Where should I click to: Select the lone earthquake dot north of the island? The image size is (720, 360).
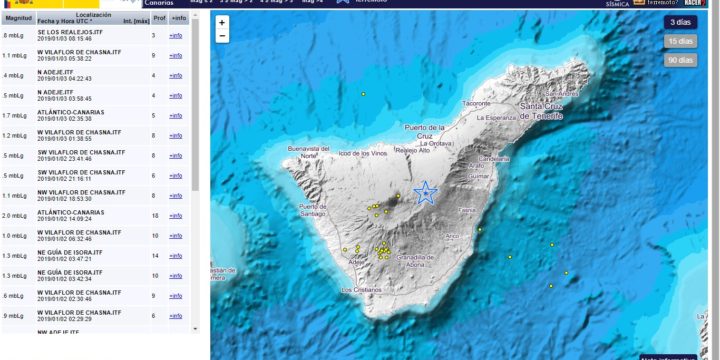pyautogui.click(x=363, y=94)
